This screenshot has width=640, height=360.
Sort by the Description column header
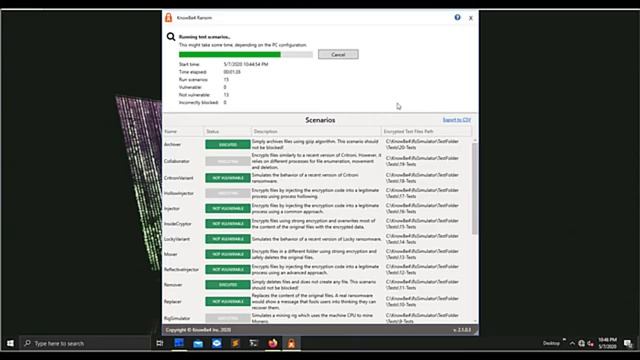point(316,131)
